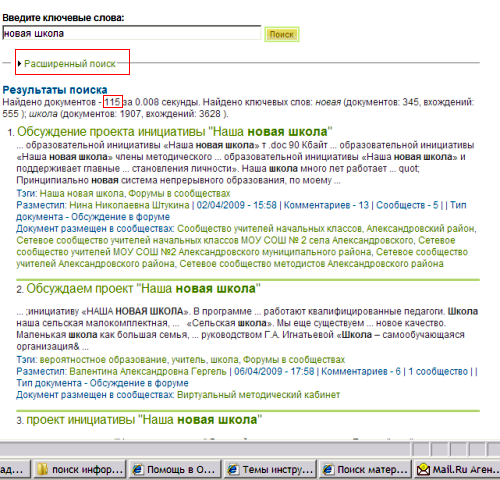Viewport: 500px width, 480px height.
Task: Expand the Расширенный поиск section
Action: pyautogui.click(x=70, y=64)
